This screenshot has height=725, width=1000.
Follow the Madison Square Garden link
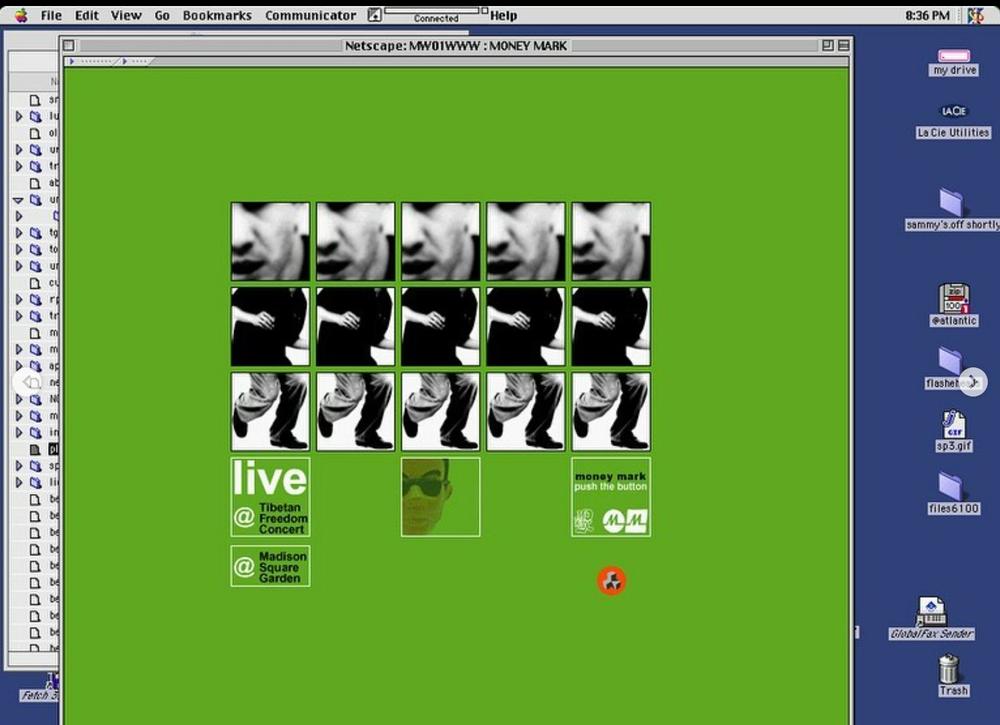tap(270, 566)
